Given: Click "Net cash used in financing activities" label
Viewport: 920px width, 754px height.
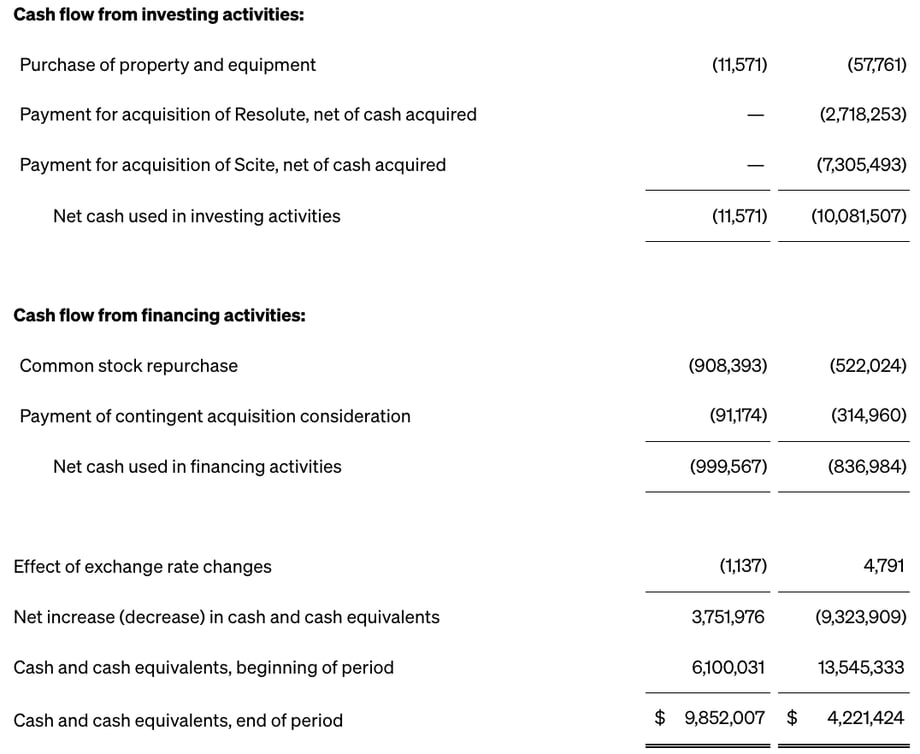Looking at the screenshot, I should [197, 467].
